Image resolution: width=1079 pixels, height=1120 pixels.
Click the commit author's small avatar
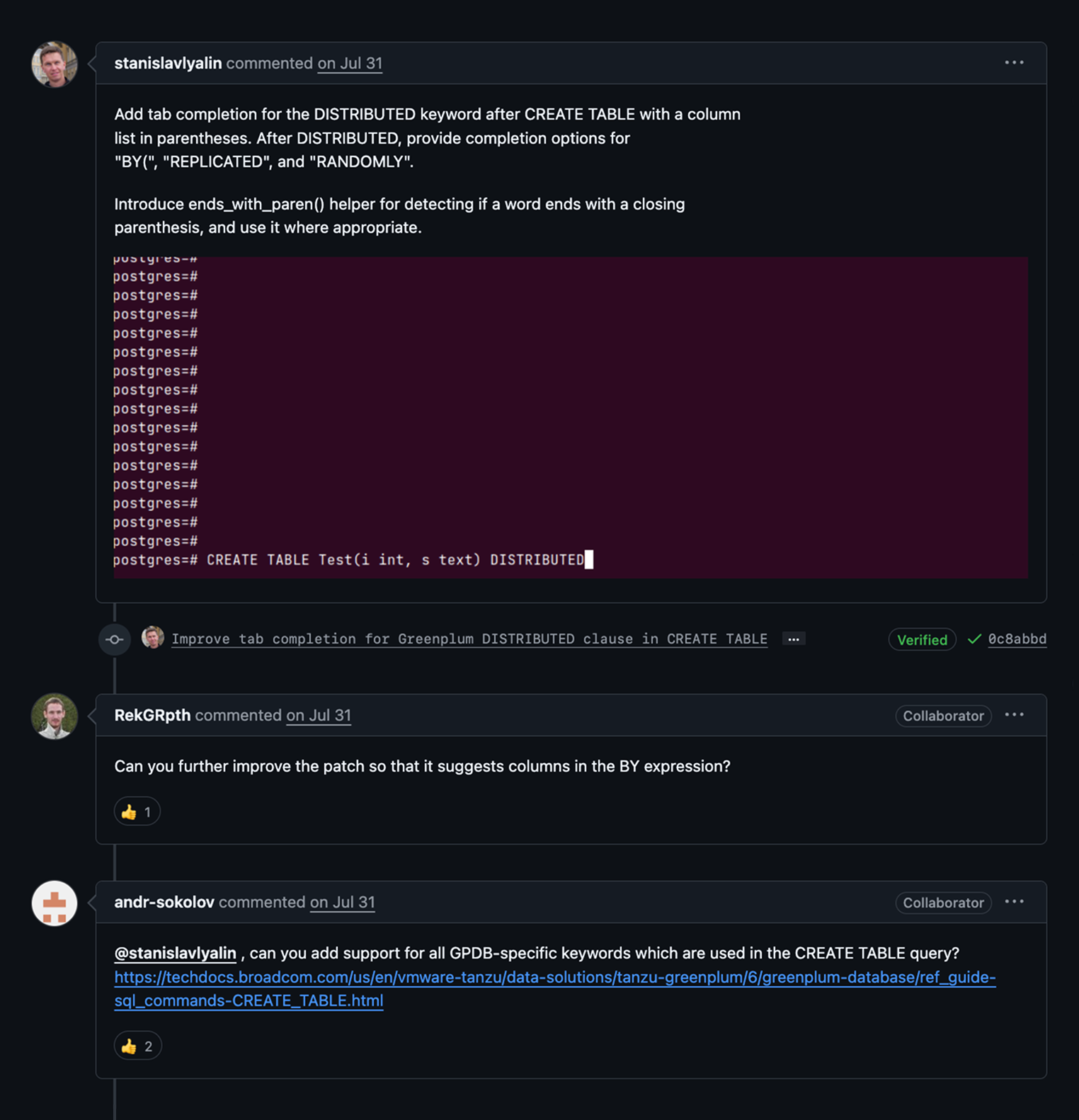click(x=153, y=638)
